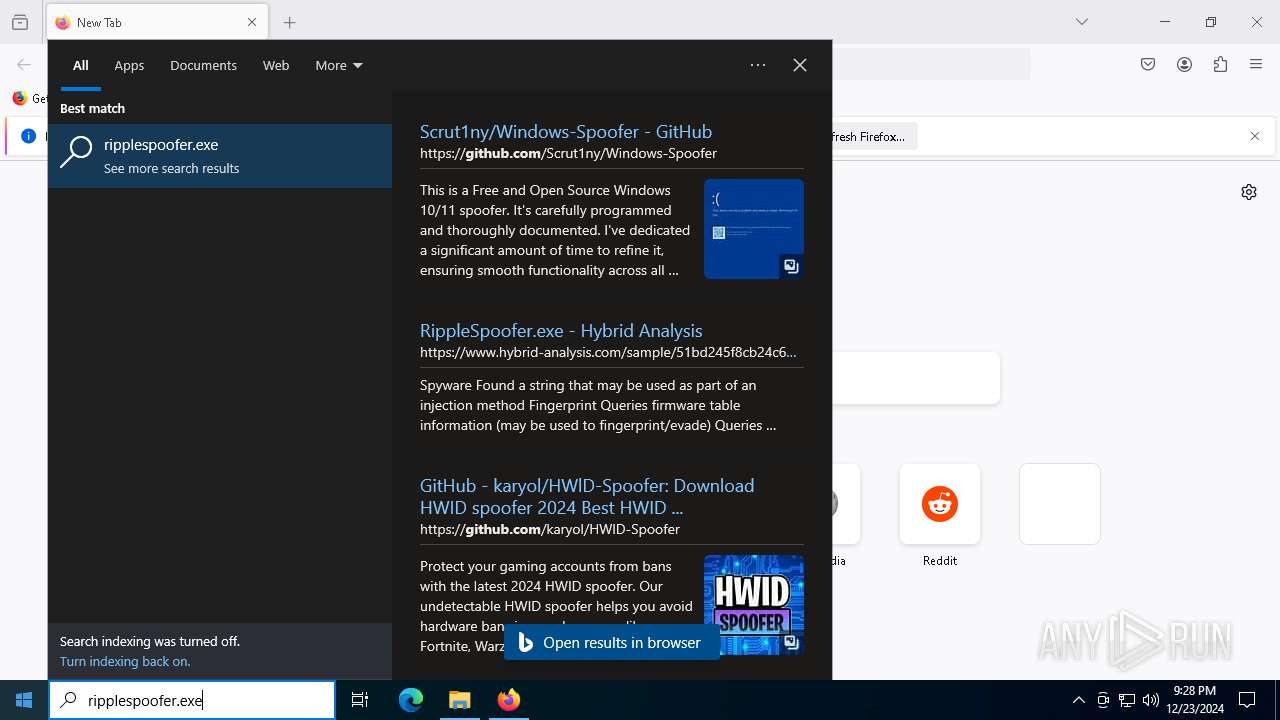Open Firefox list all tabs dropdown

click(1082, 22)
